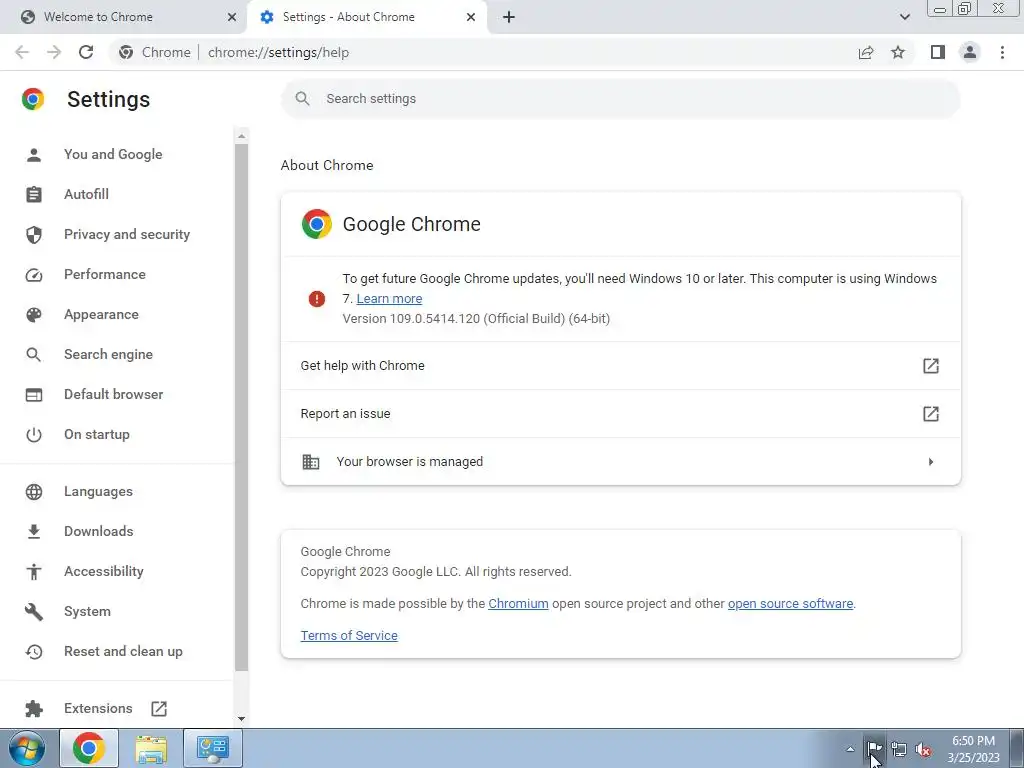The image size is (1024, 768).
Task: Click the muted volume tray icon
Action: coord(923,749)
